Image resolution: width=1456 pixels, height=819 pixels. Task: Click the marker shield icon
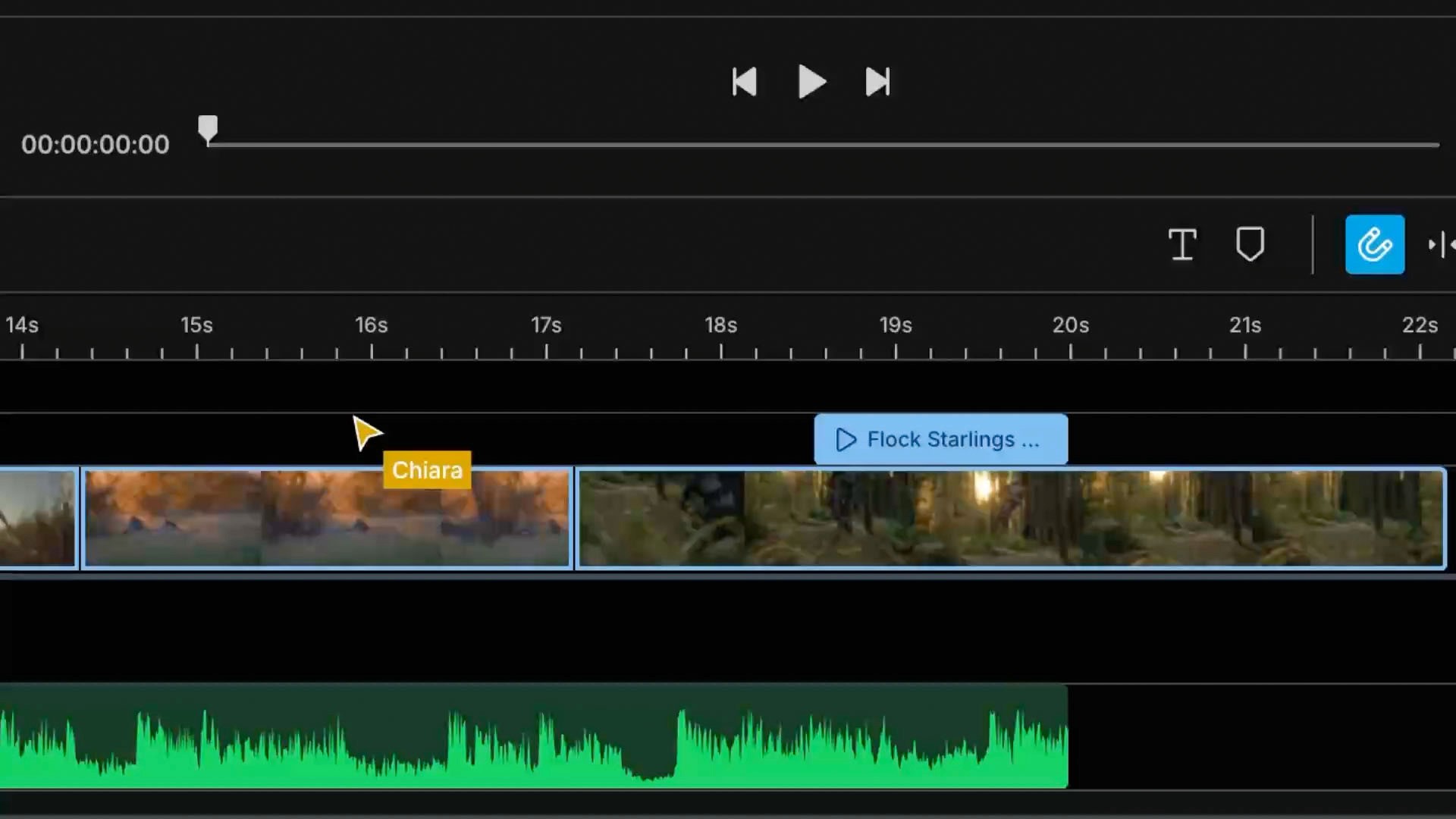pyautogui.click(x=1250, y=244)
